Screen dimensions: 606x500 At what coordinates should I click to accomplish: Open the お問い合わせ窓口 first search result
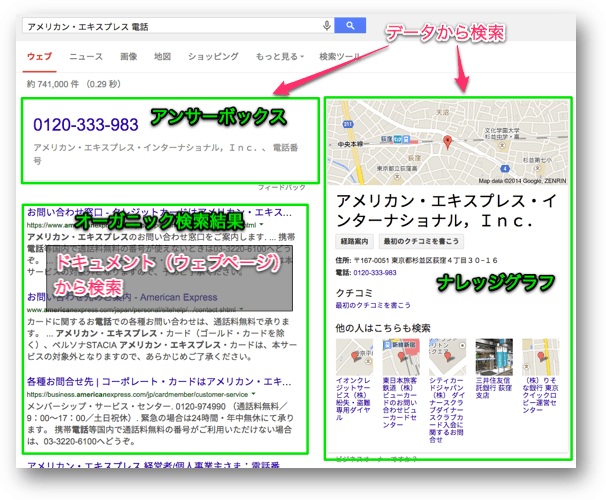tap(159, 212)
